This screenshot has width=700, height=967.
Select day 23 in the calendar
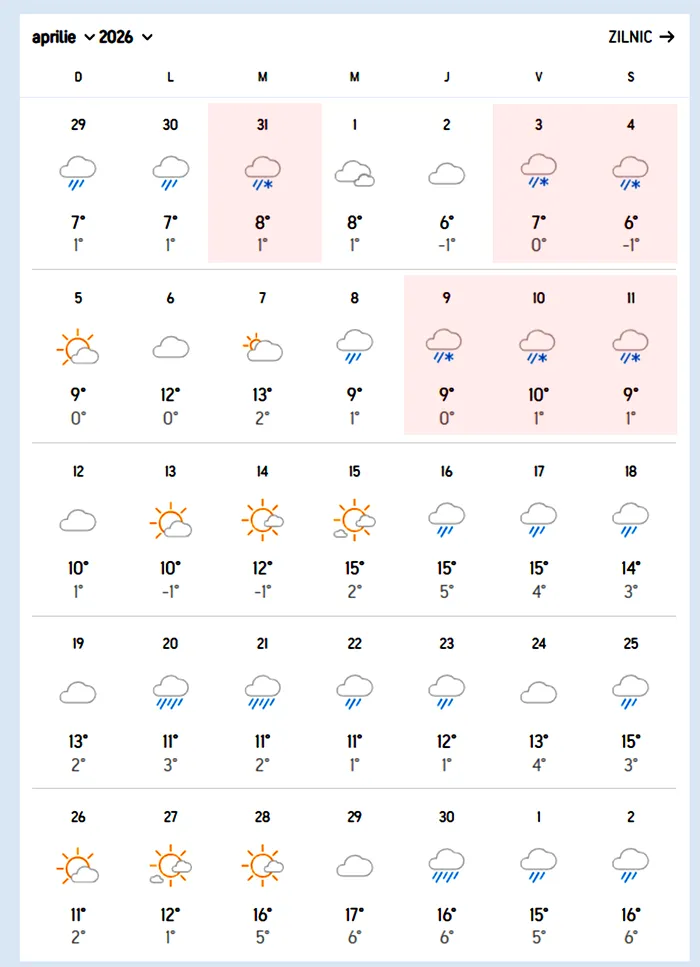(446, 644)
